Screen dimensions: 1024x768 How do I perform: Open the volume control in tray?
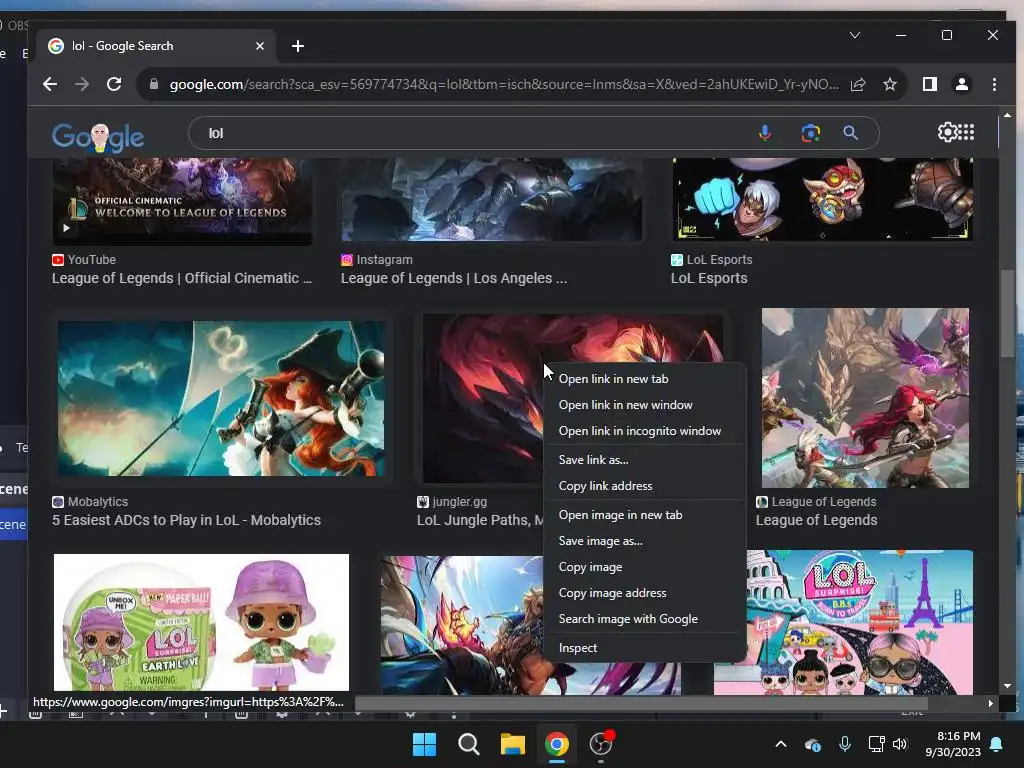900,744
